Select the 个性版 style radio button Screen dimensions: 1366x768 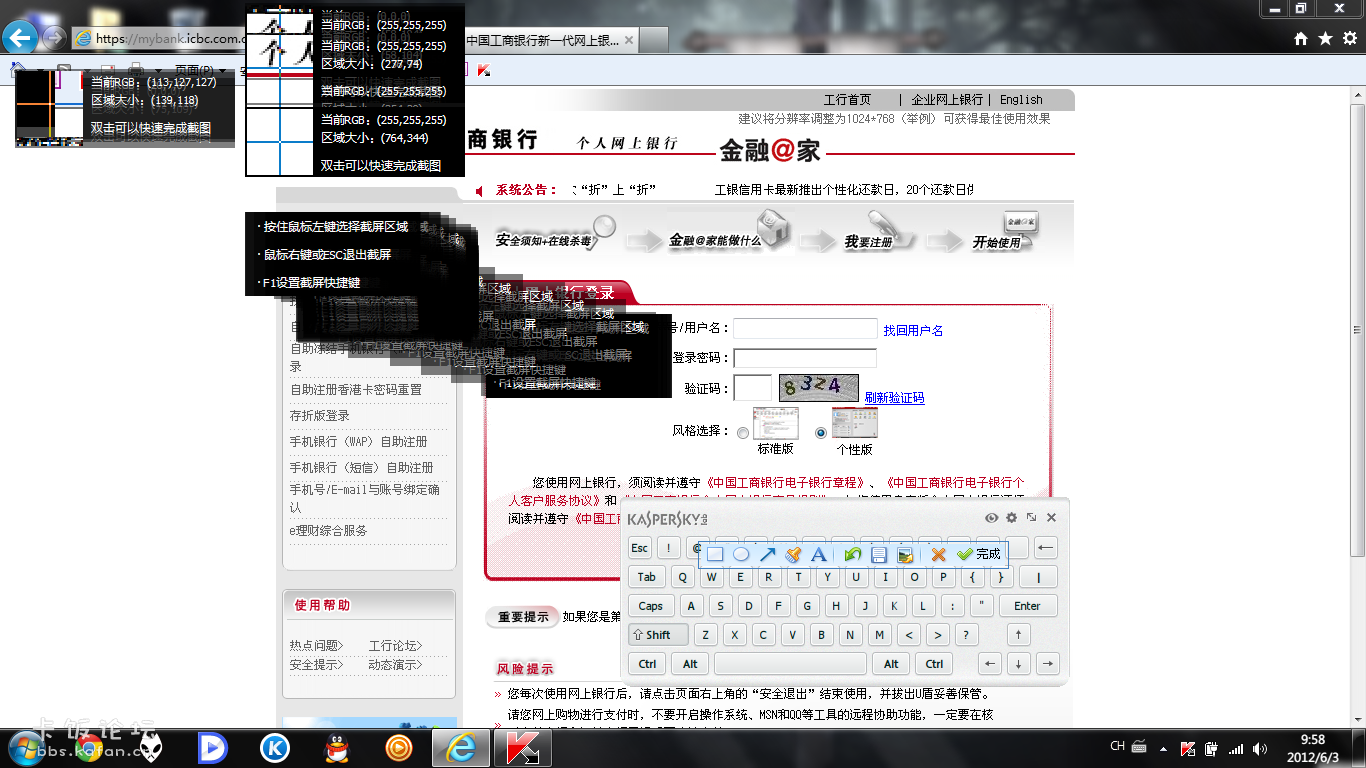point(821,433)
